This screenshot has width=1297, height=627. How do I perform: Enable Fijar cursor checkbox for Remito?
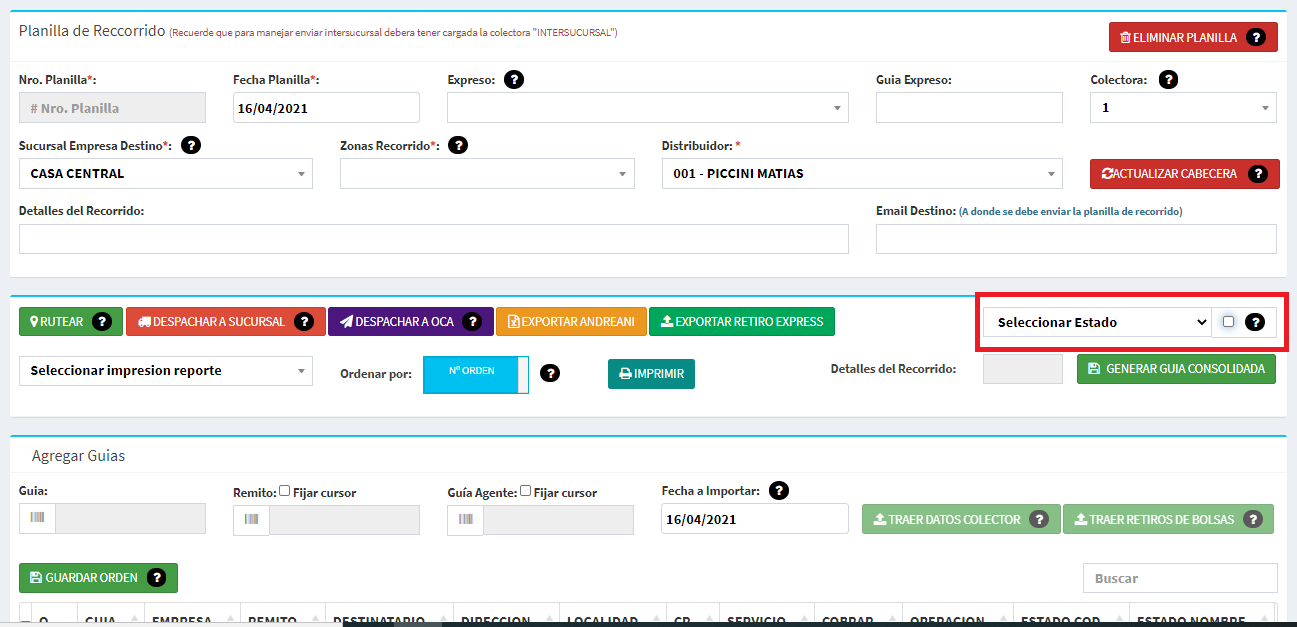[285, 491]
